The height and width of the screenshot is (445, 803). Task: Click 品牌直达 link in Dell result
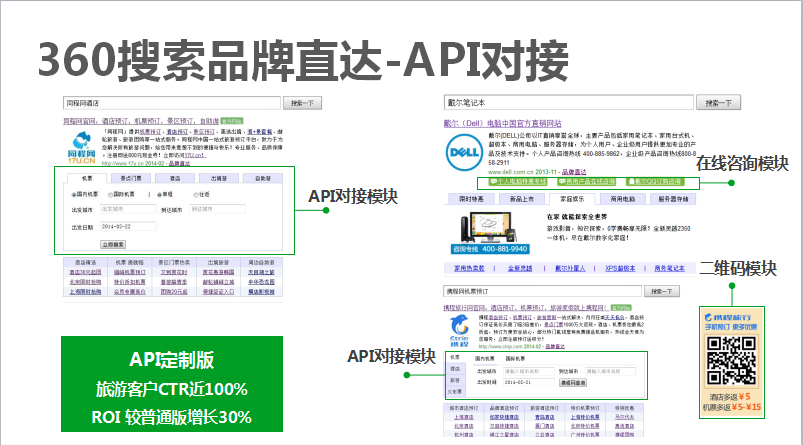(574, 172)
